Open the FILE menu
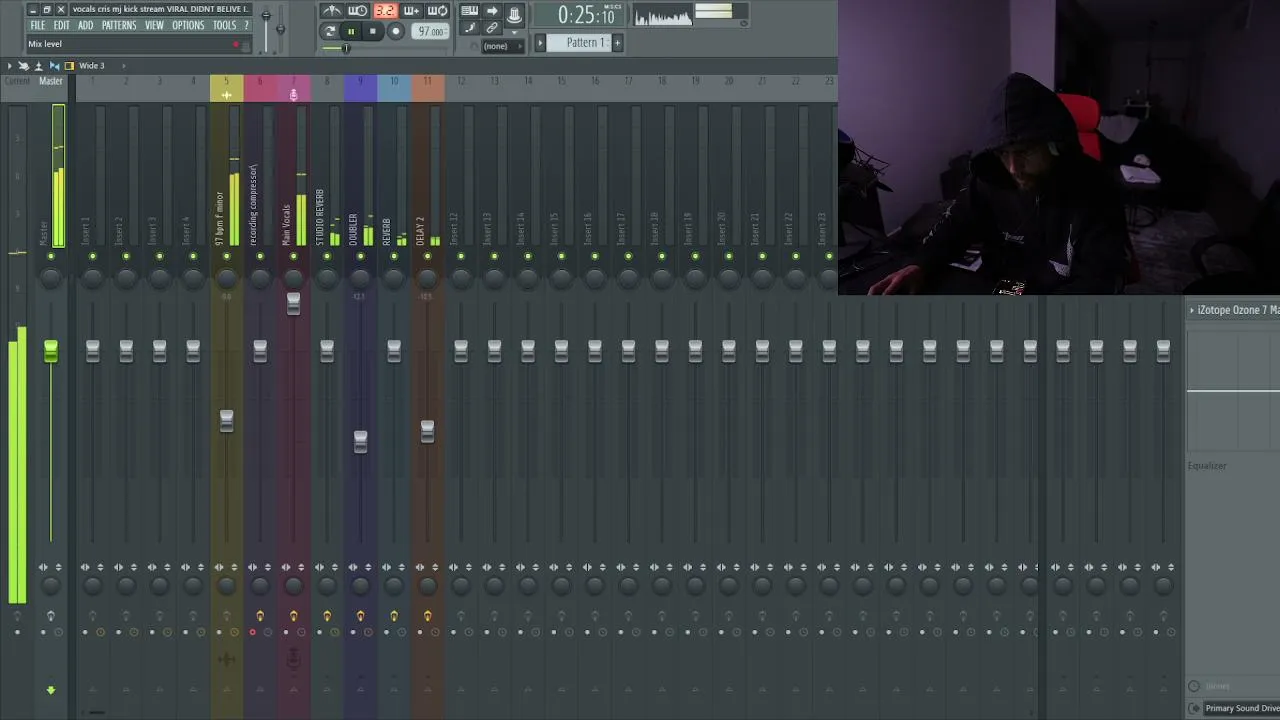 [37, 25]
